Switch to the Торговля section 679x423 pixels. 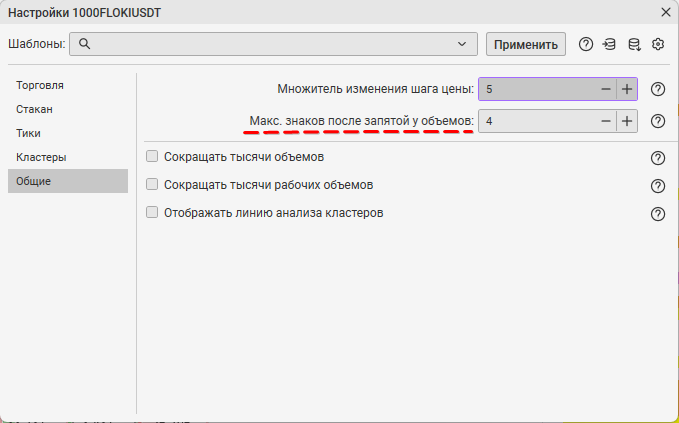pyautogui.click(x=41, y=85)
